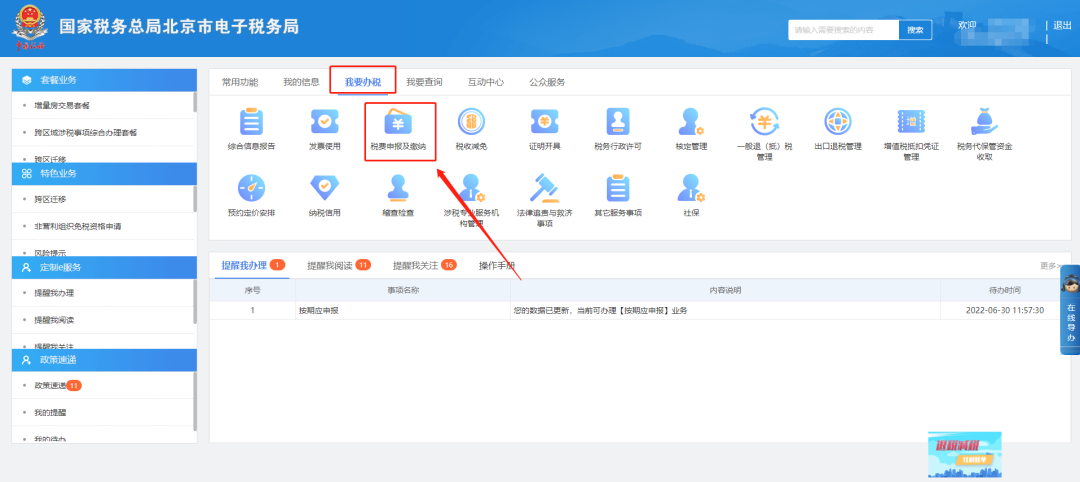Image resolution: width=1080 pixels, height=482 pixels.
Task: Switch to 我的信息 tab
Action: coord(301,82)
